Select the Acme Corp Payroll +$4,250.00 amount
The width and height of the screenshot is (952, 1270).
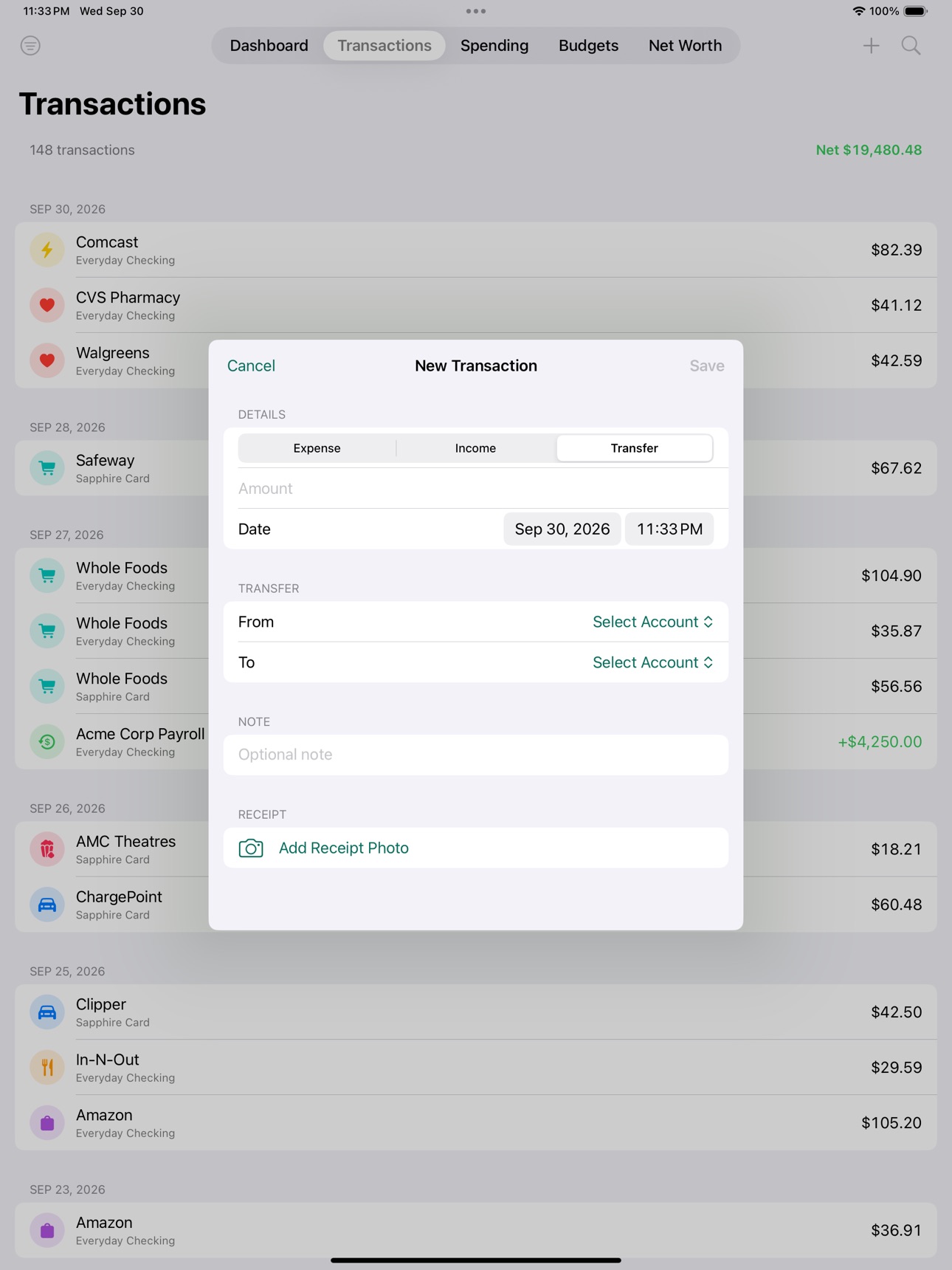[880, 741]
